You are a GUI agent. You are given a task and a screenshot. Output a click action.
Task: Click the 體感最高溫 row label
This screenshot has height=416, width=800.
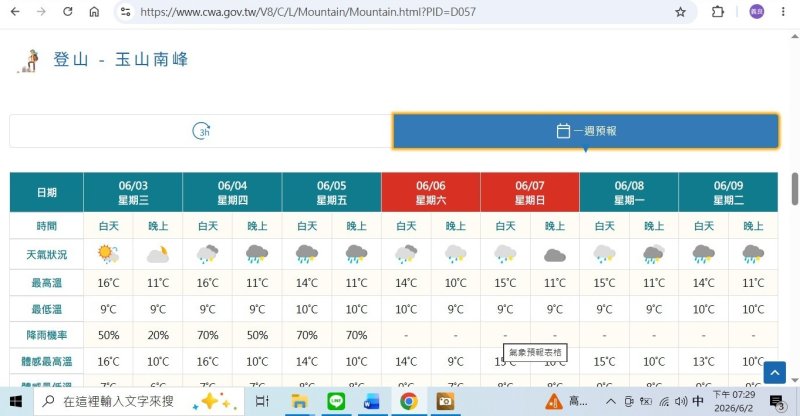tap(46, 361)
